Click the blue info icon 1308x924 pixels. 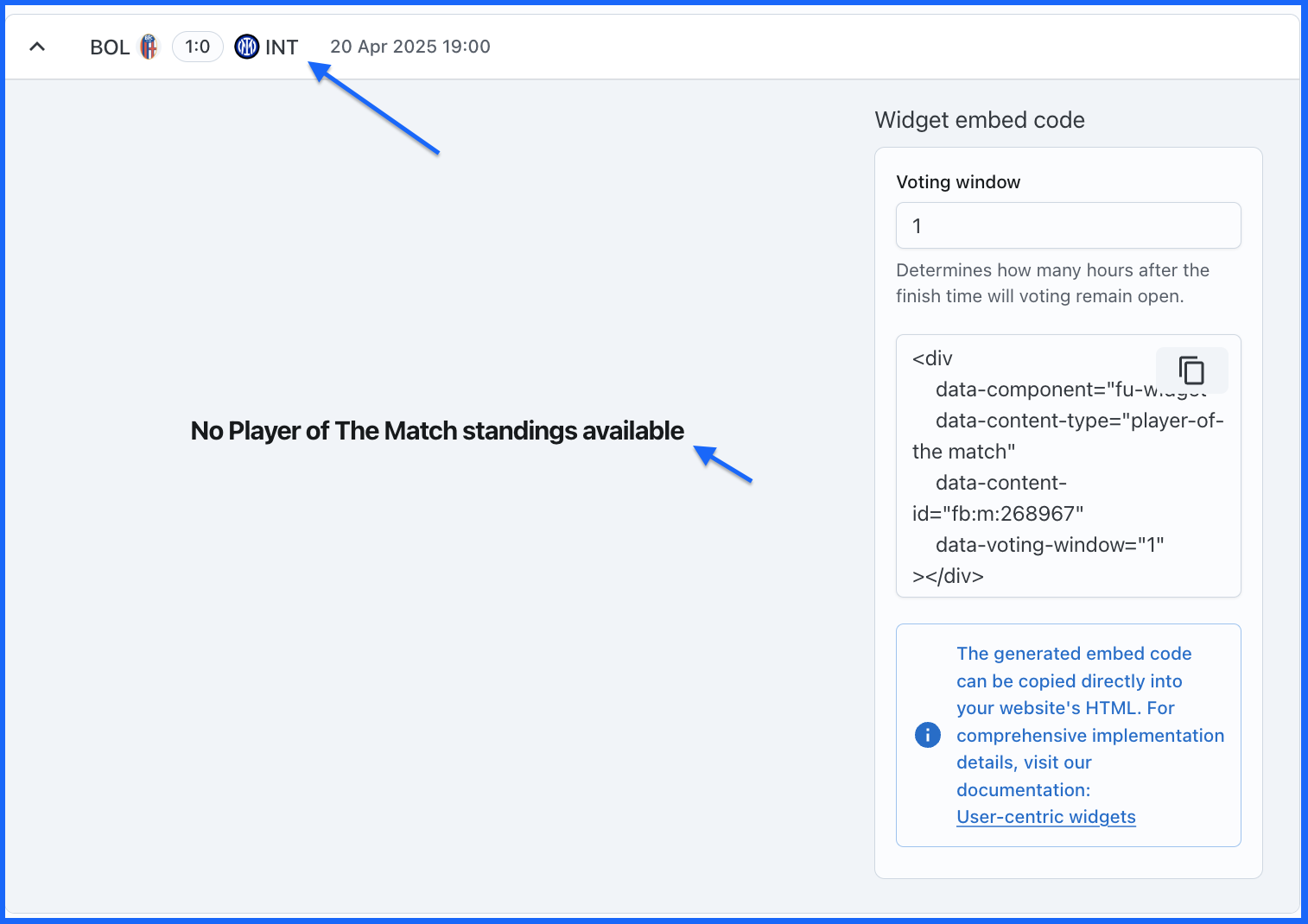click(928, 735)
